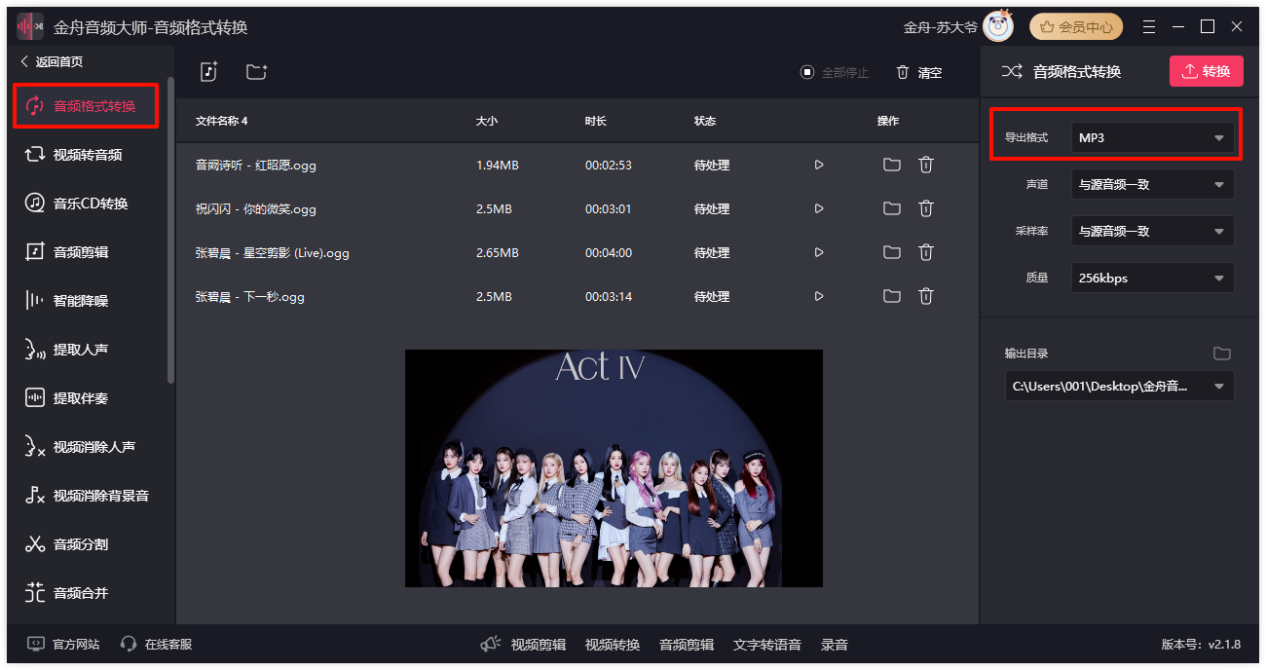Click 文字转语音 in the bottom bar
Screen dimensions: 1266x670
coord(767,645)
